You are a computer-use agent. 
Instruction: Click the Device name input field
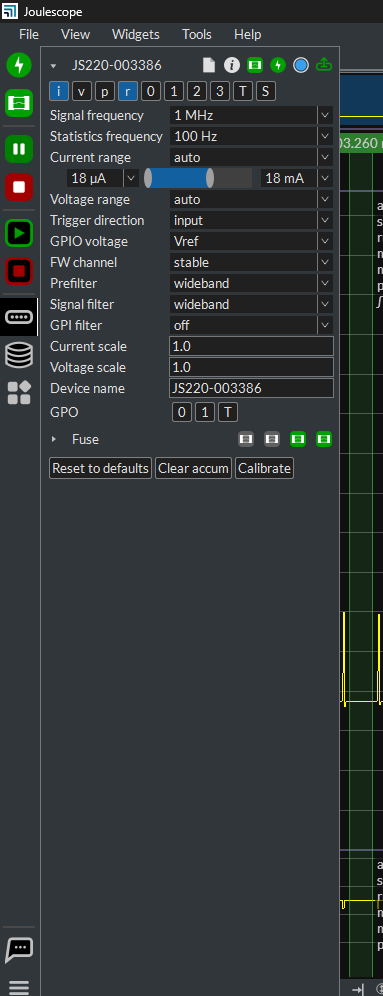click(252, 388)
